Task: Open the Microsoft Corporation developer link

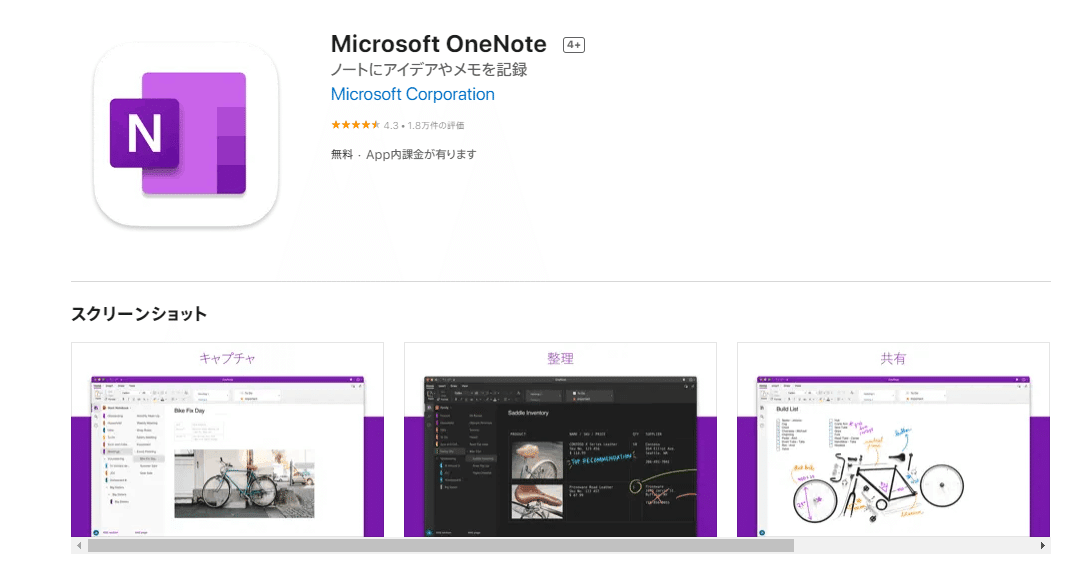Action: [x=412, y=94]
